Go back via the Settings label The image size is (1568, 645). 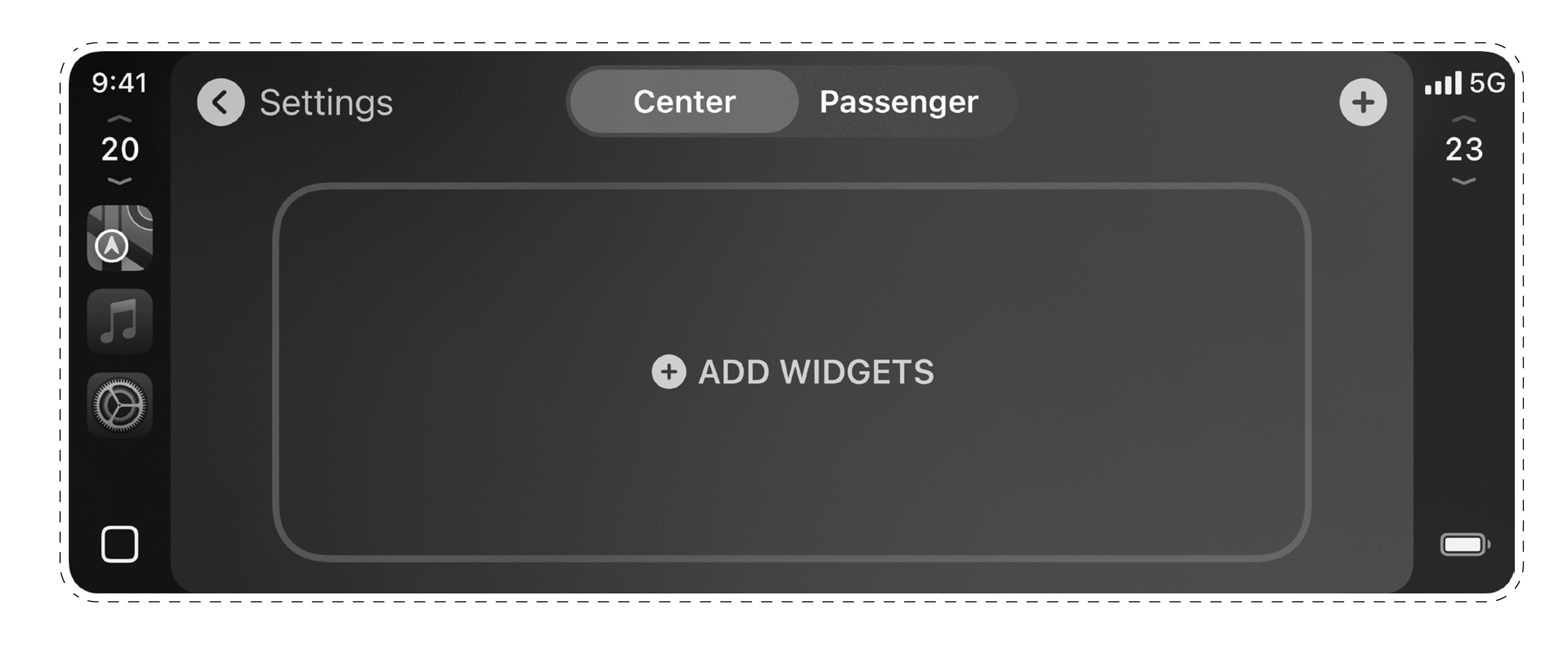[x=326, y=102]
